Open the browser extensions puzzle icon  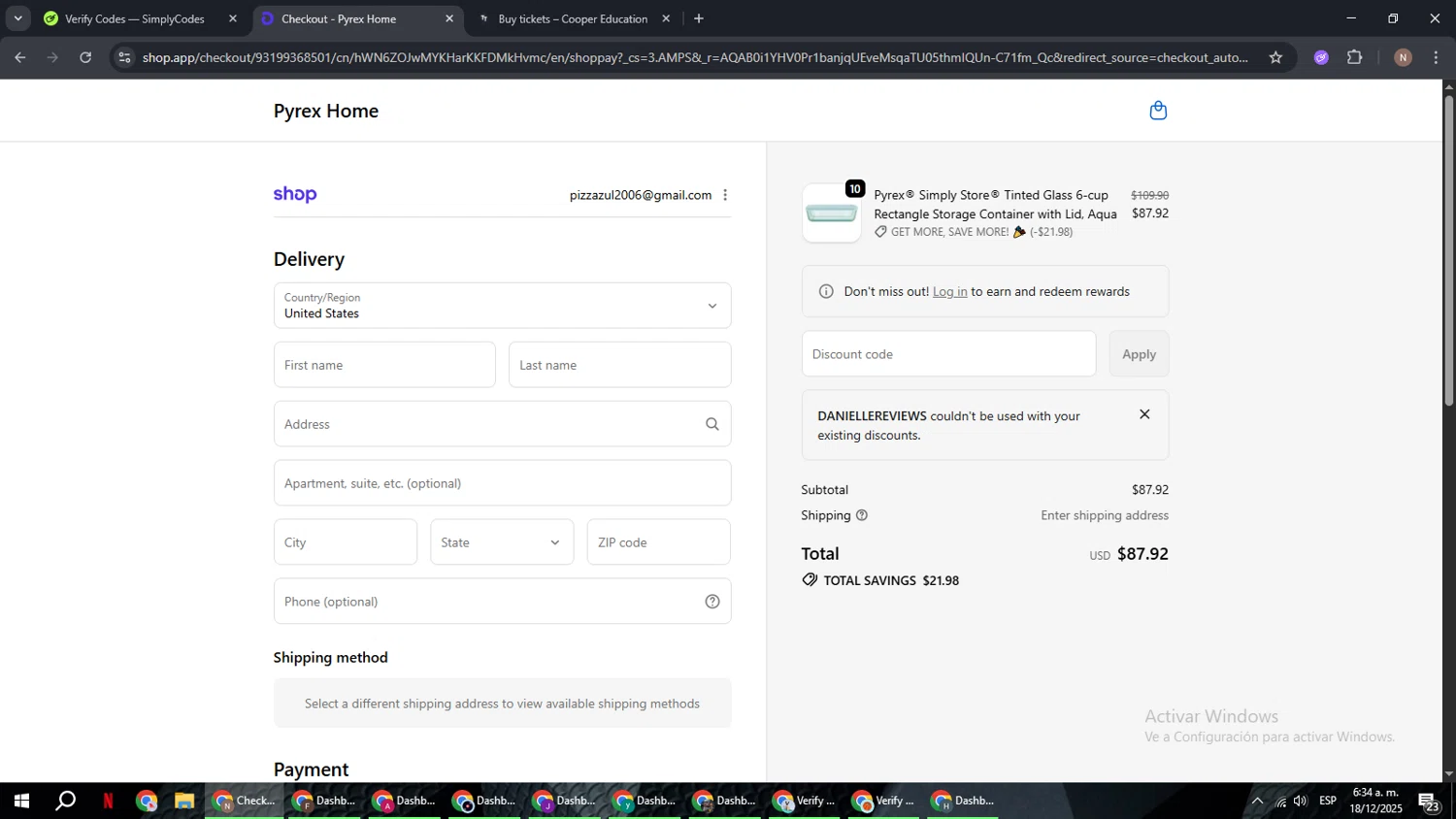(1355, 57)
